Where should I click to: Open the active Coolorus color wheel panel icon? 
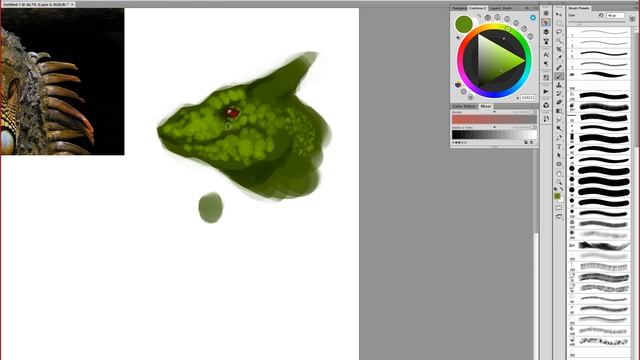(546, 22)
